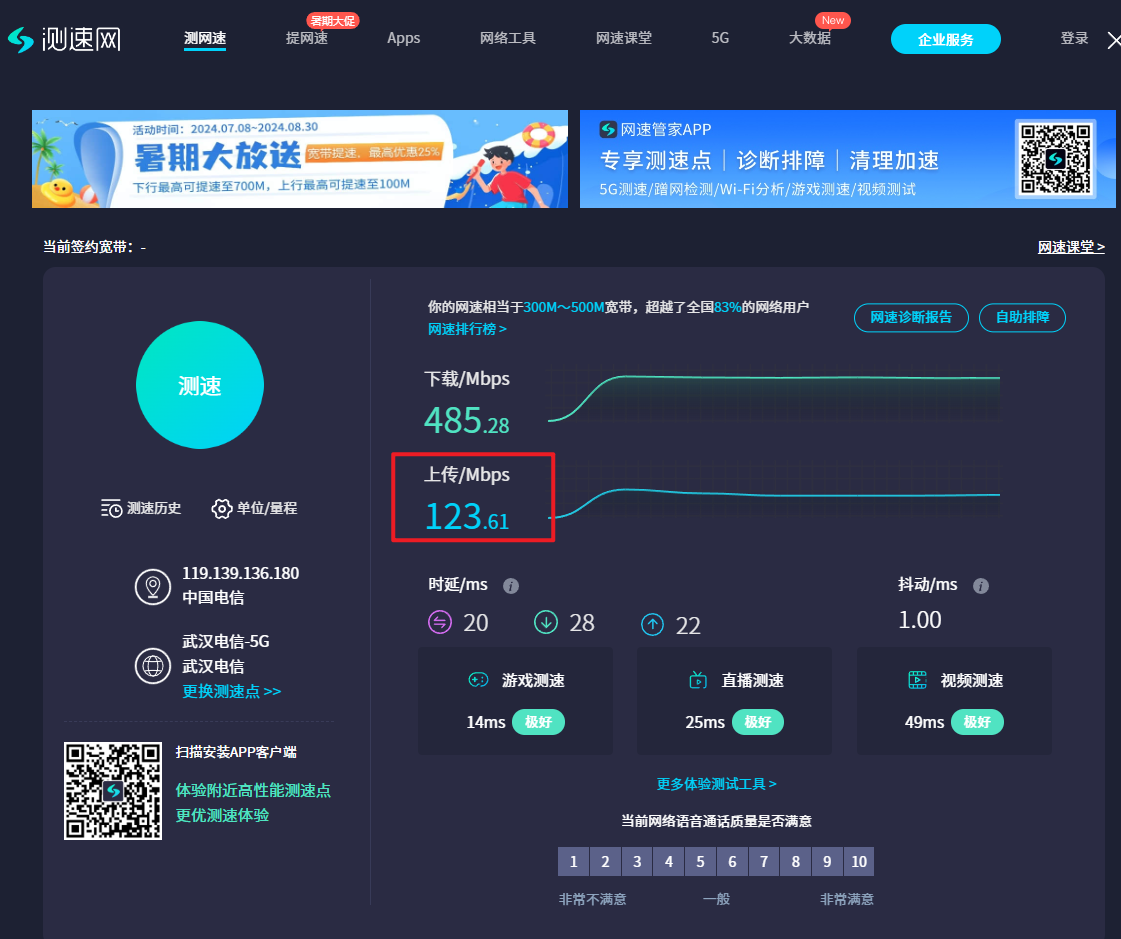1121x939 pixels.
Task: Click the globe test-node icon
Action: click(x=153, y=664)
